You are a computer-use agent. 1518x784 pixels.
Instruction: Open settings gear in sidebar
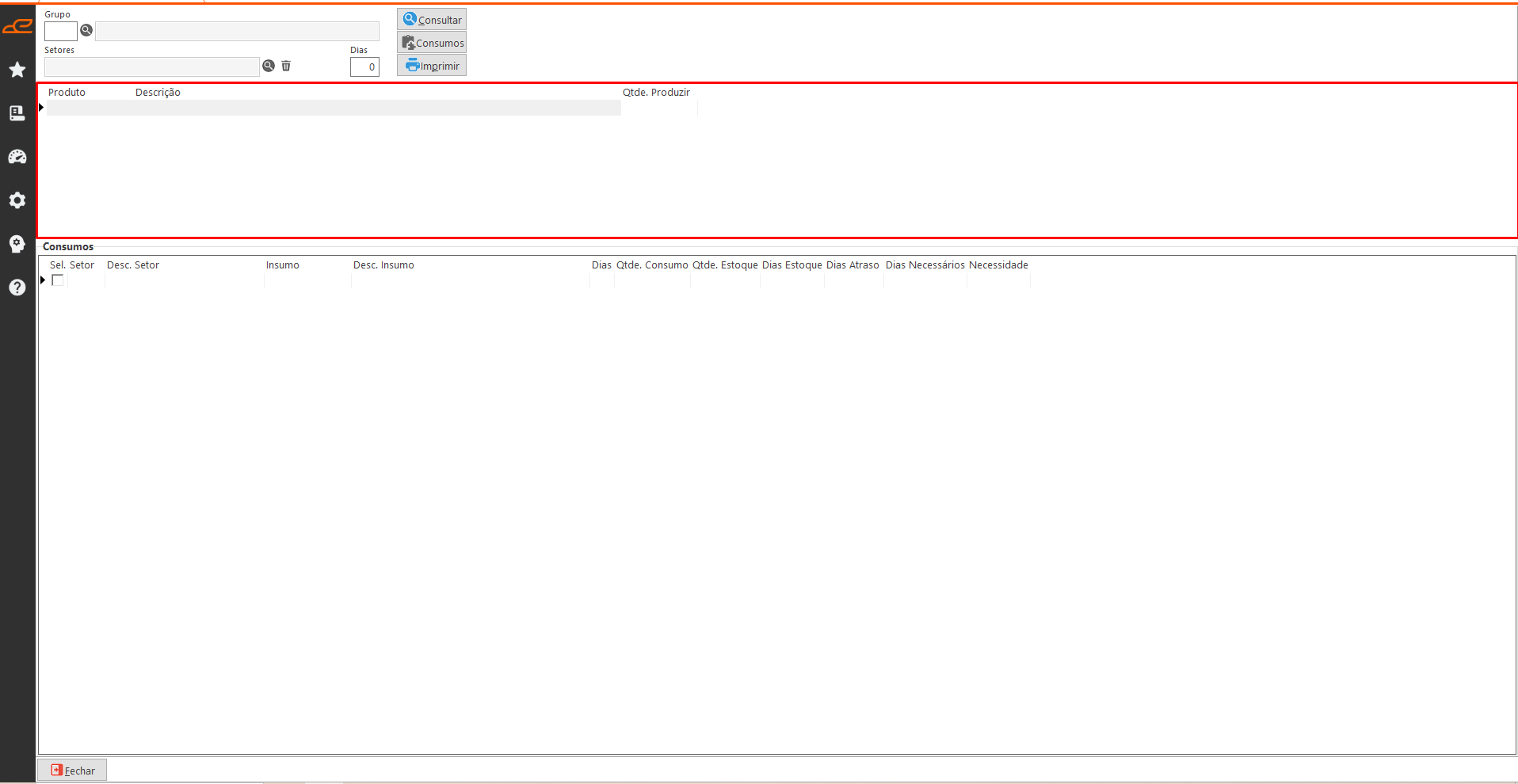click(17, 200)
